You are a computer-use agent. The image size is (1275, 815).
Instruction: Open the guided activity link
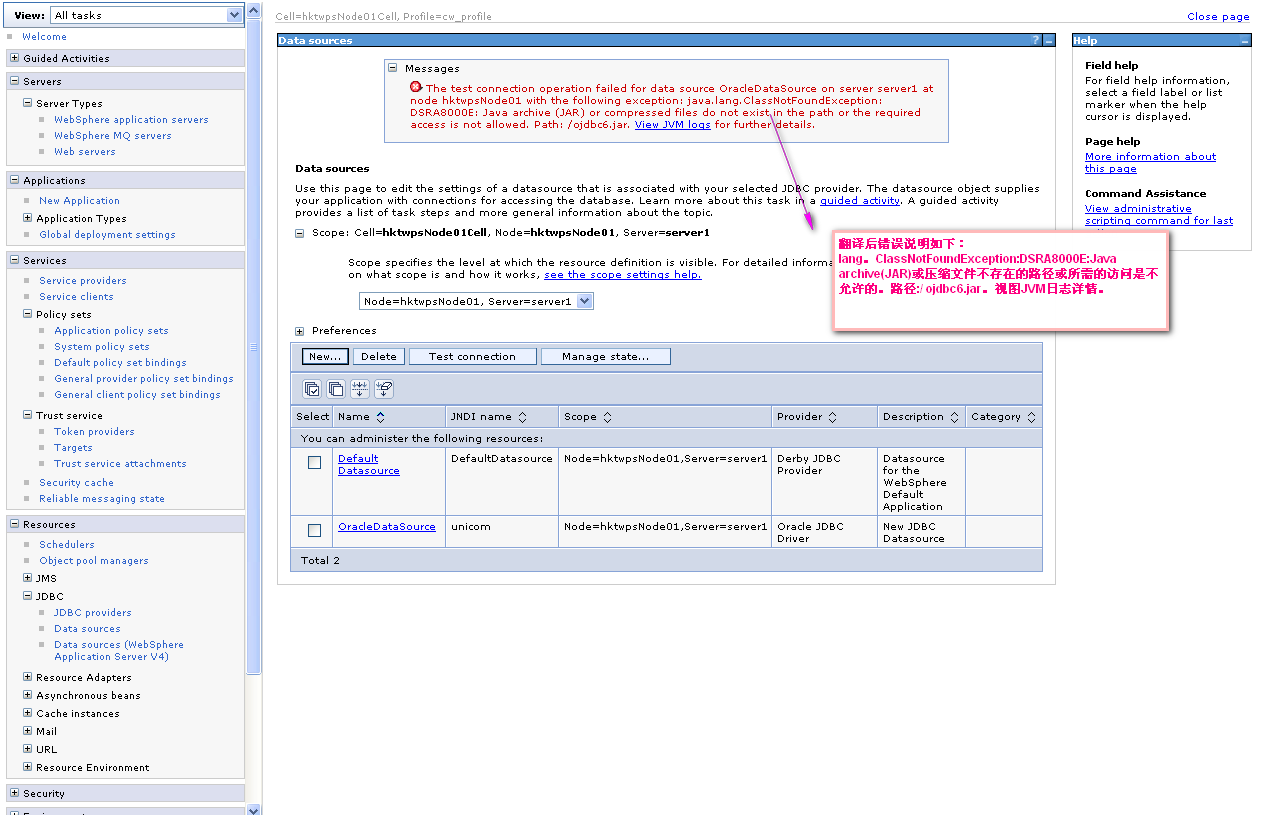coord(860,200)
